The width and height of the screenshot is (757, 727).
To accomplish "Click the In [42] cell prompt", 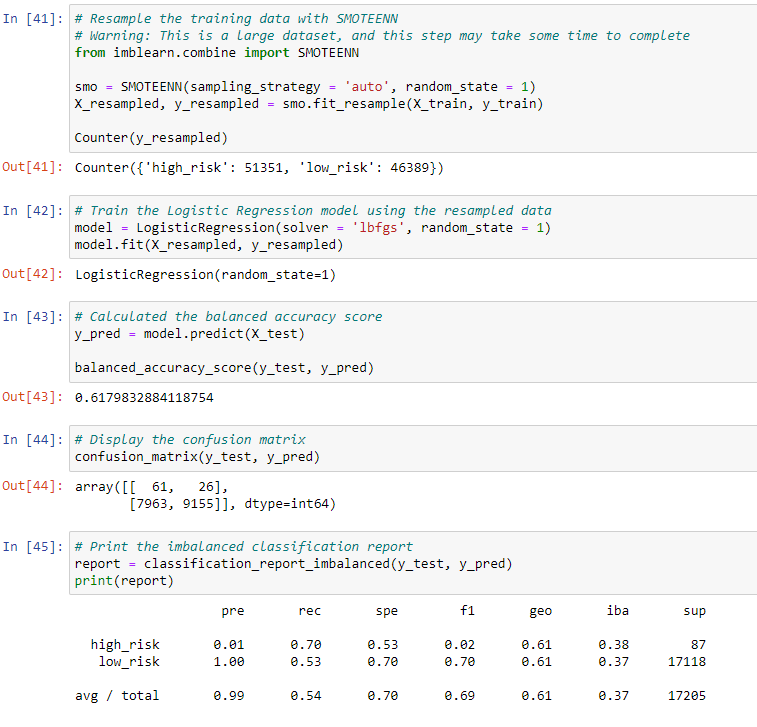I will click(x=32, y=211).
